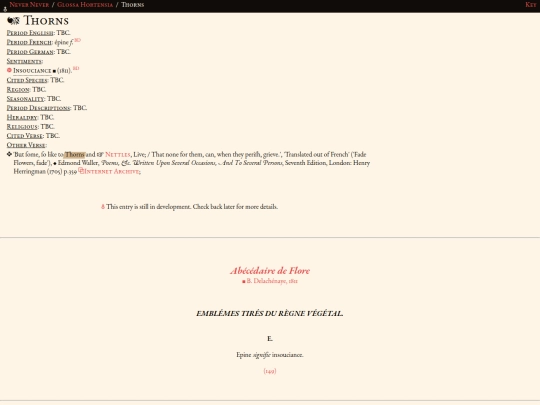Open the Abécédaire de Flore title link
Viewport: 540px width, 405px height.
[x=270, y=271]
